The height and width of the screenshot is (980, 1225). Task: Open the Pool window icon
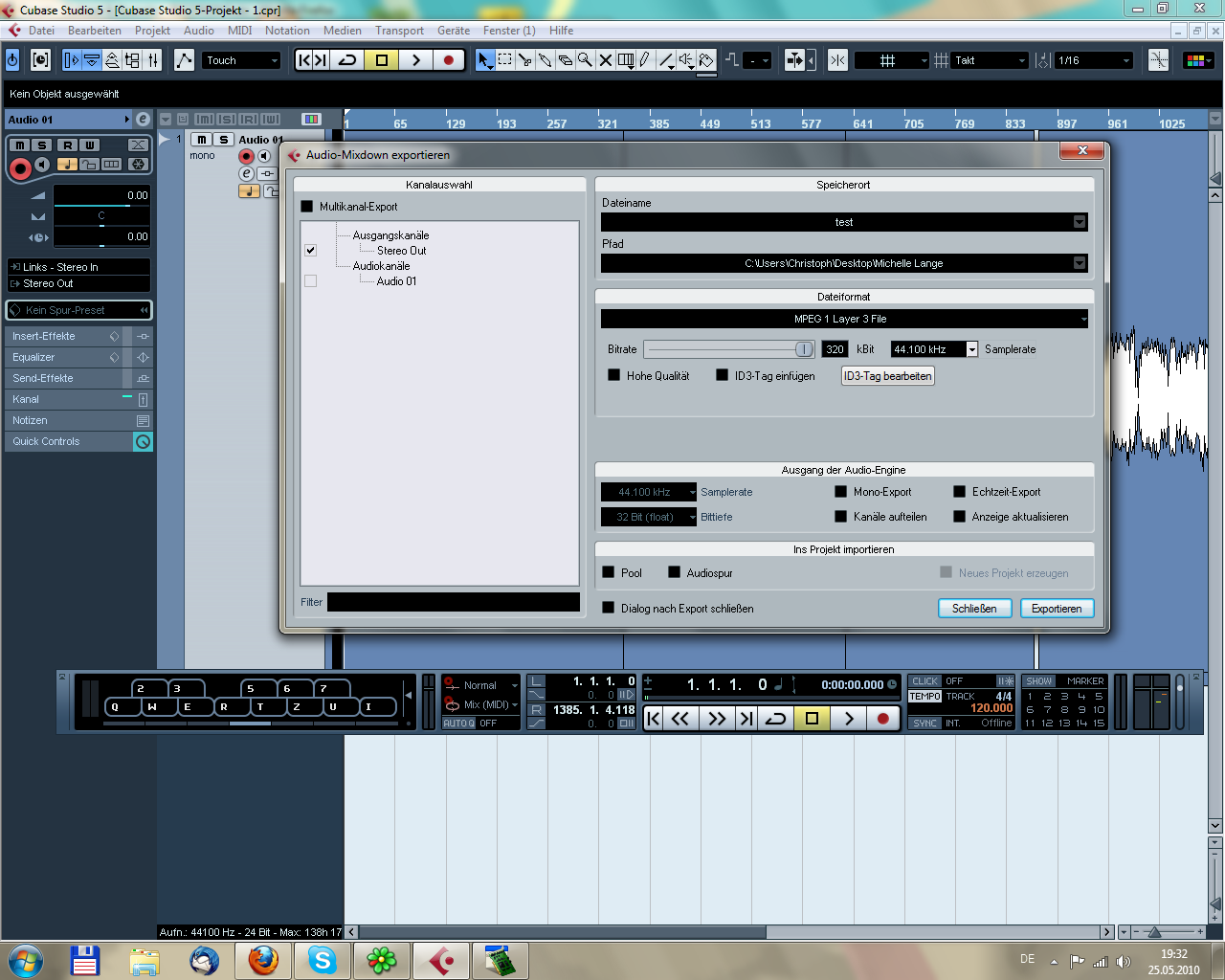(132, 60)
